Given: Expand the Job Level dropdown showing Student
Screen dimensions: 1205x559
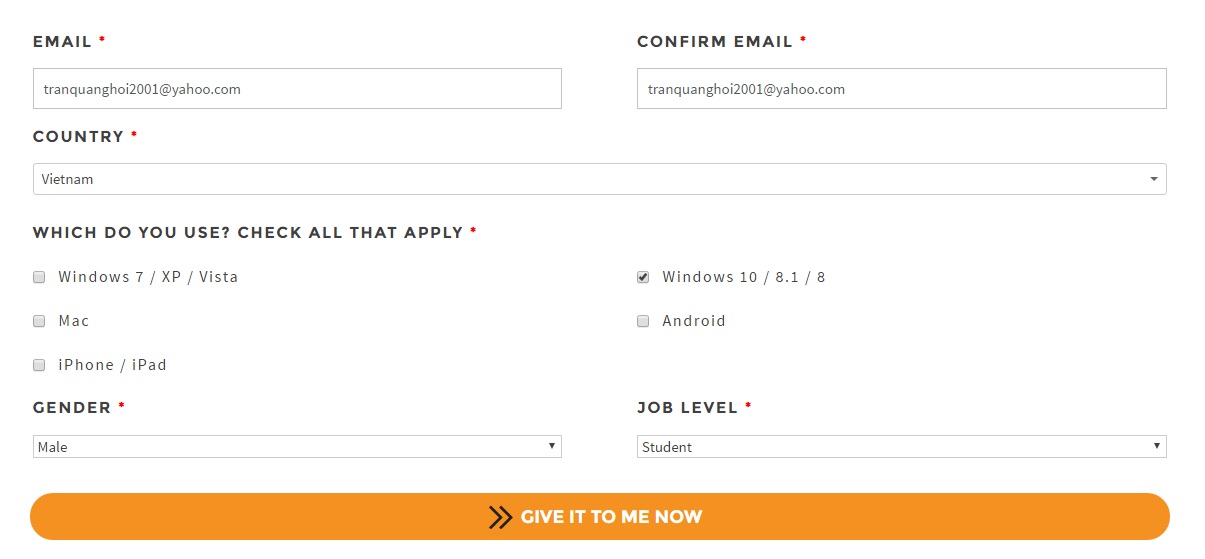Looking at the screenshot, I should click(x=900, y=447).
